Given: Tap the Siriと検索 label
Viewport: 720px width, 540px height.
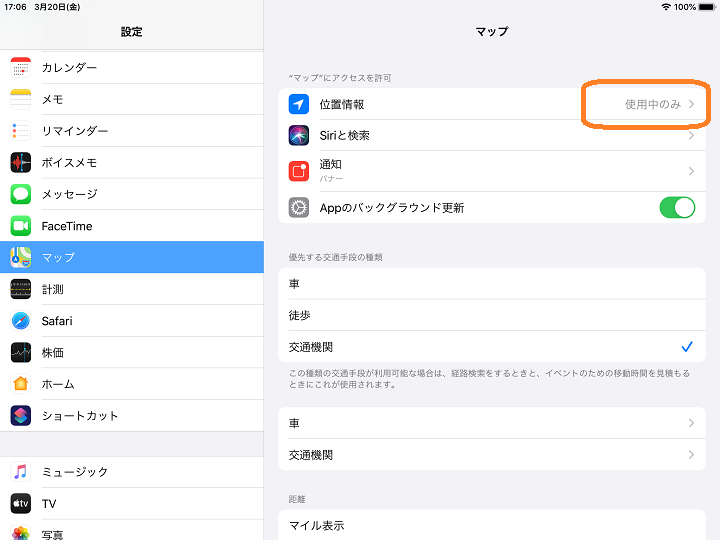Looking at the screenshot, I should tap(344, 135).
